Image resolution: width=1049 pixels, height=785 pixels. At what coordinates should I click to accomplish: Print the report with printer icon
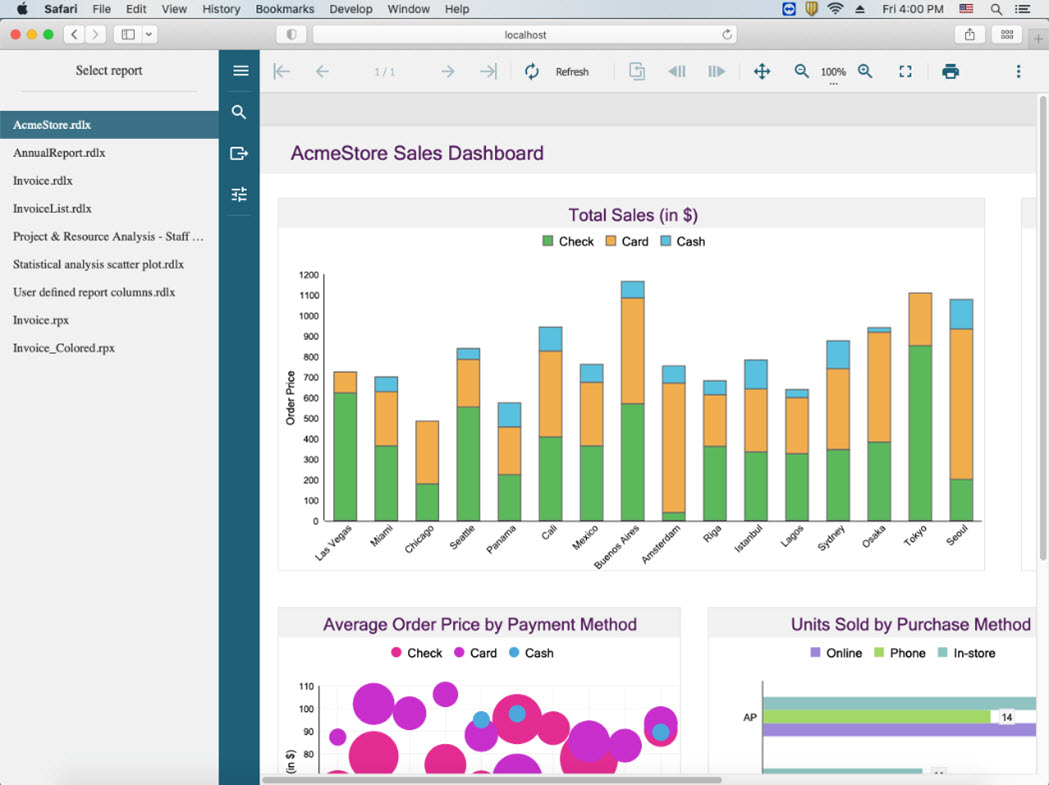[950, 71]
